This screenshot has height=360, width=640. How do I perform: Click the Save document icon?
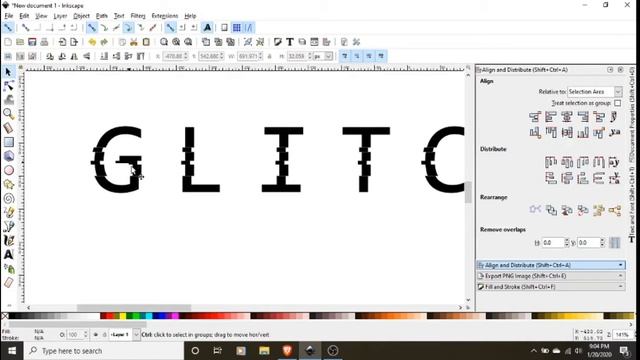coord(32,42)
